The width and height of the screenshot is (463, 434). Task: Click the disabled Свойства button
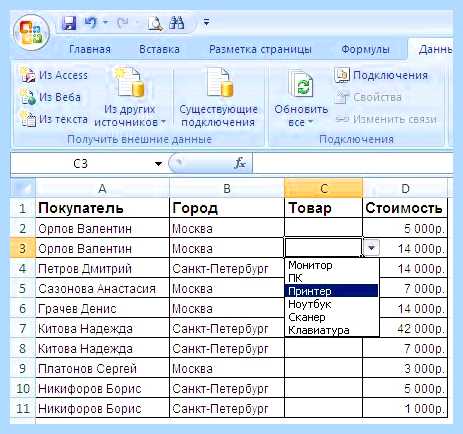click(x=368, y=97)
